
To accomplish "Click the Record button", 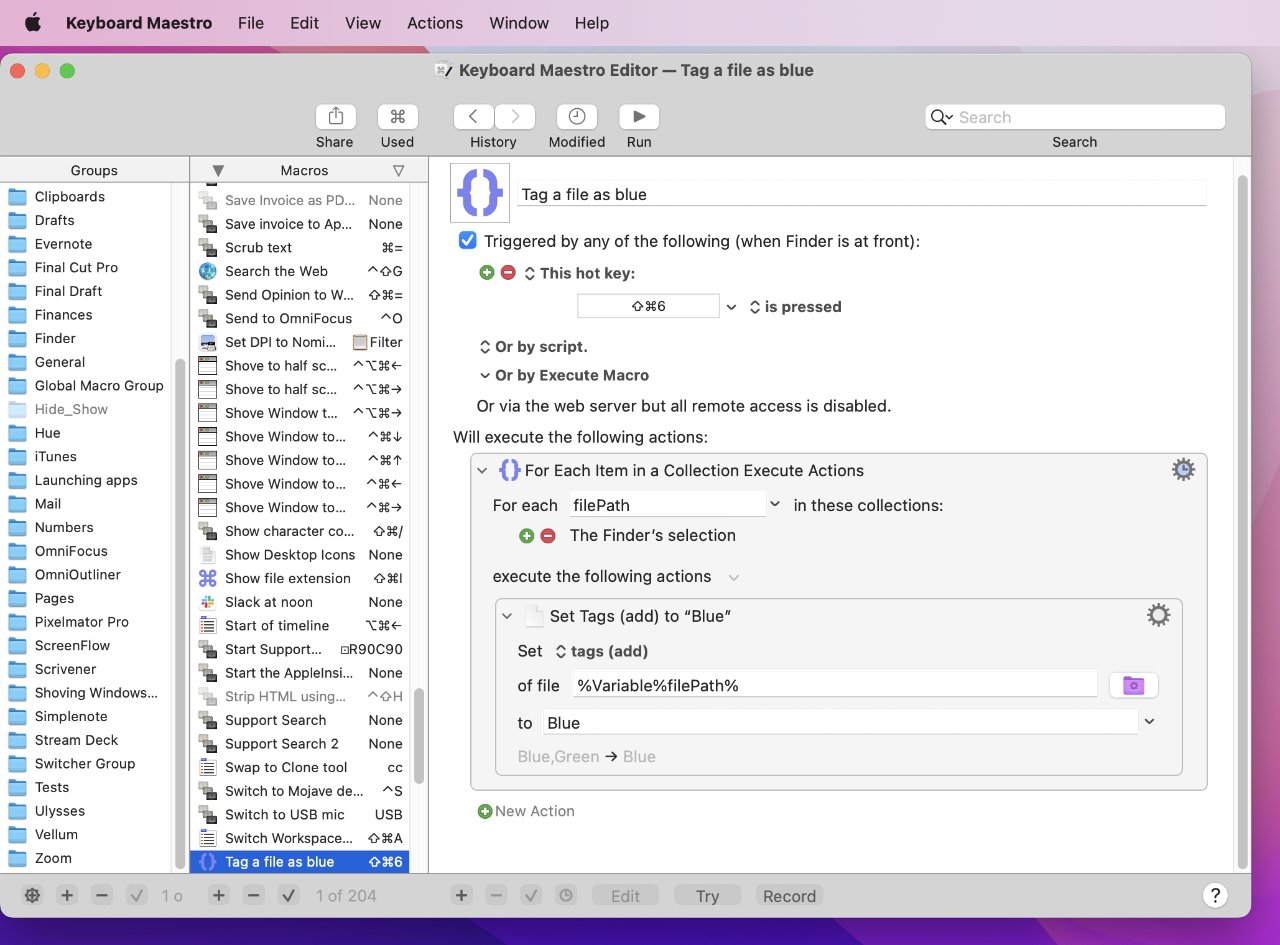I will point(789,896).
